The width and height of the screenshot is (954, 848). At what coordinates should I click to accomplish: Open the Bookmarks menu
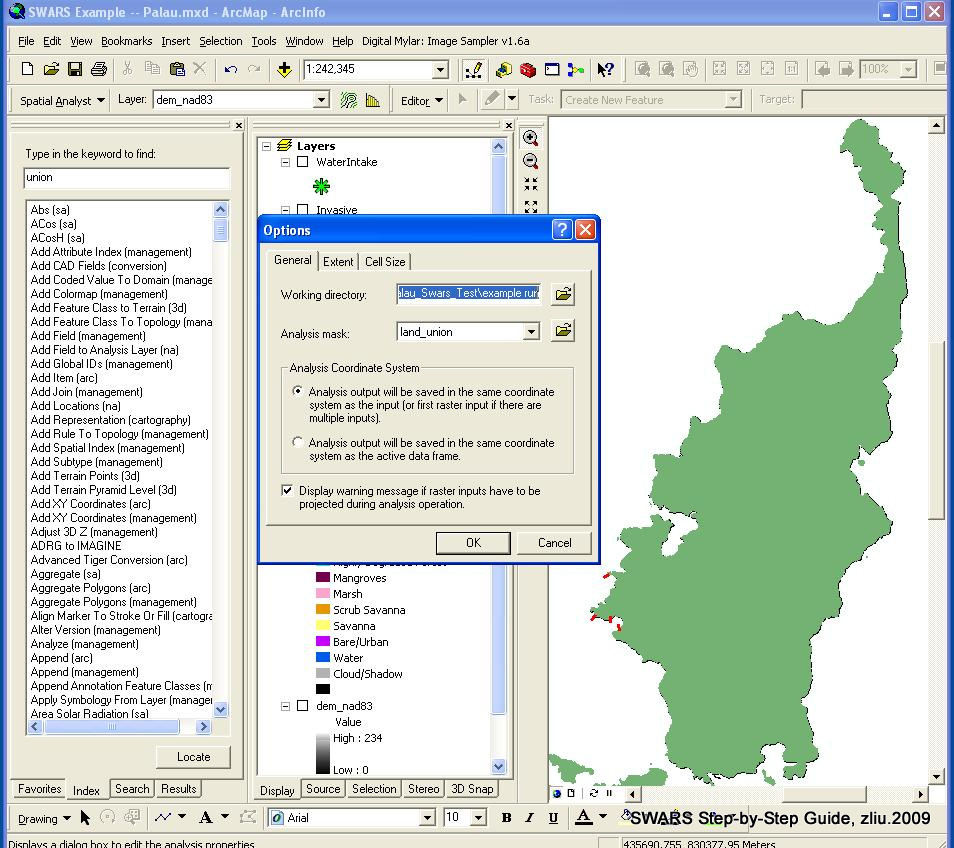click(x=127, y=41)
